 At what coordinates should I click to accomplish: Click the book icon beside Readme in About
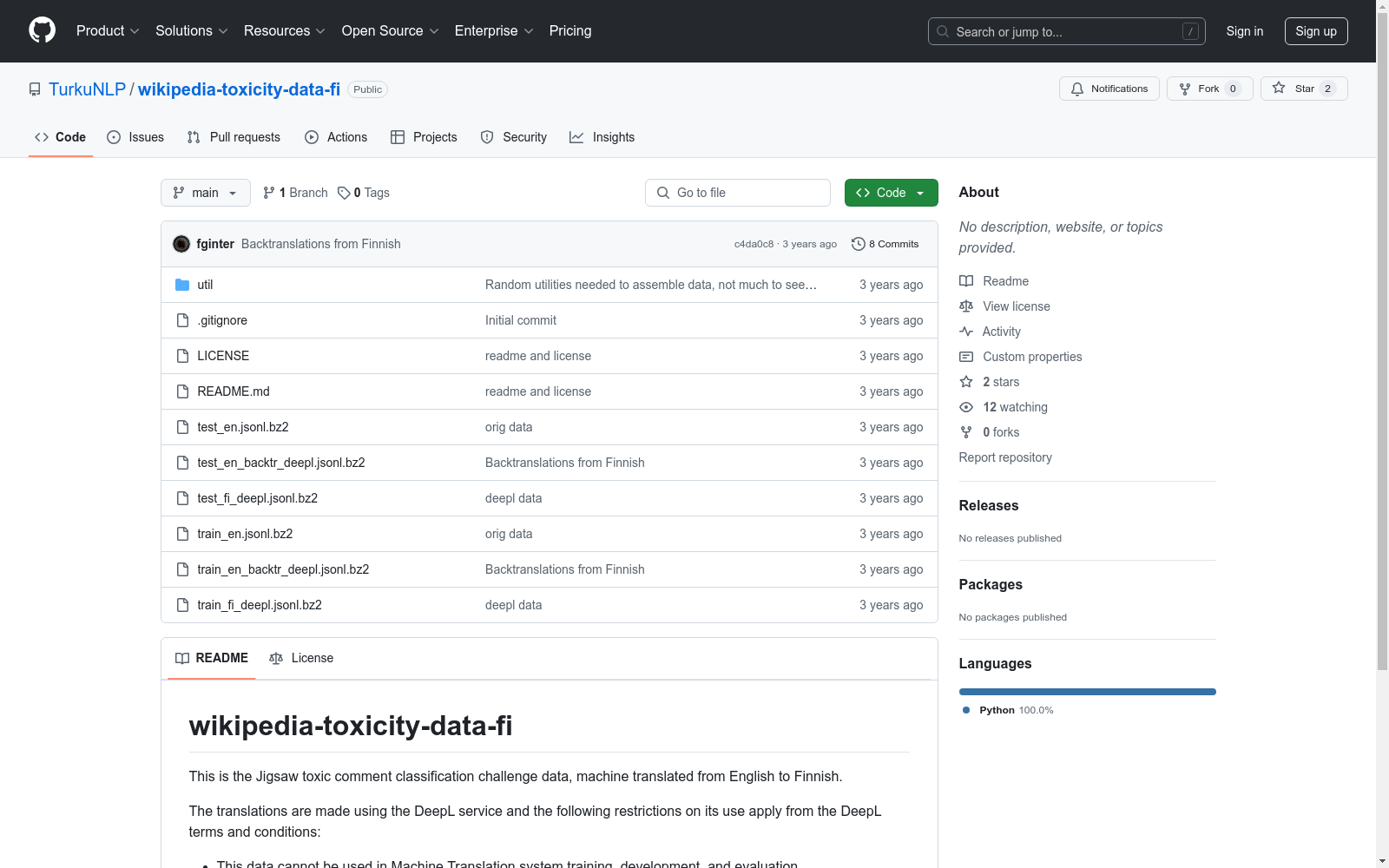coord(966,281)
